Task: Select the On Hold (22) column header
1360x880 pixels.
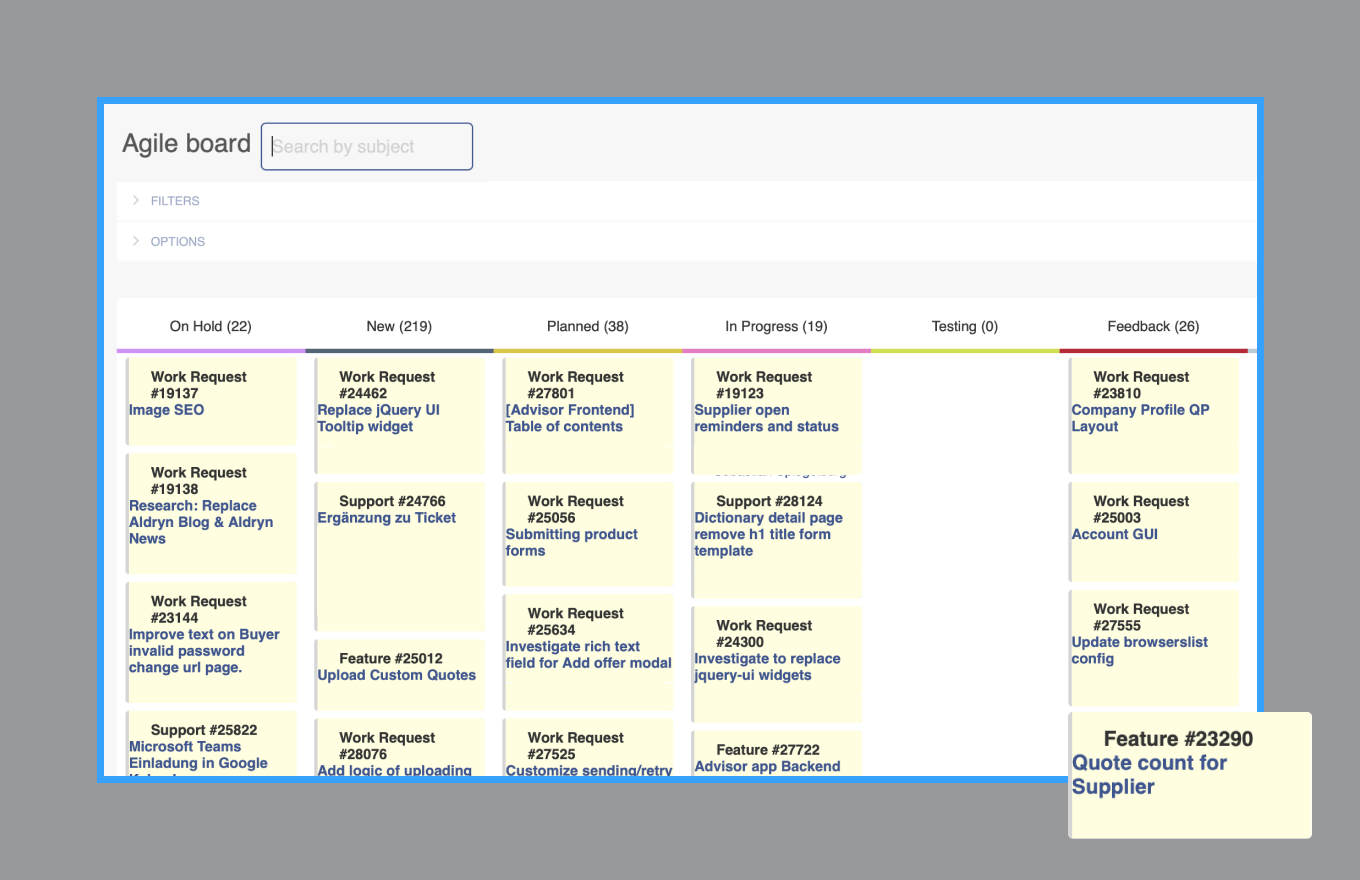Action: coord(210,326)
